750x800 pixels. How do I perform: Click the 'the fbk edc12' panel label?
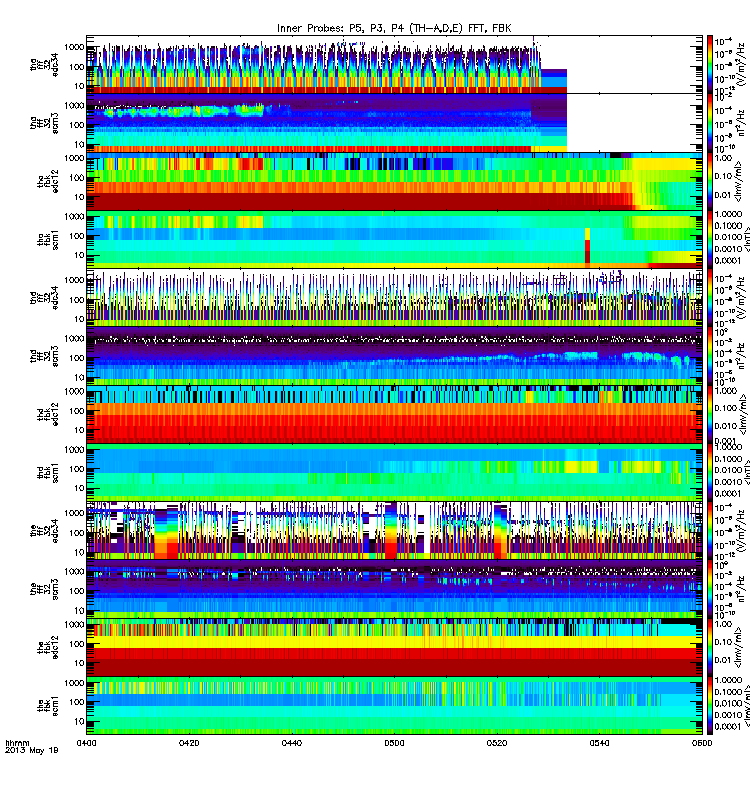pyautogui.click(x=48, y=647)
